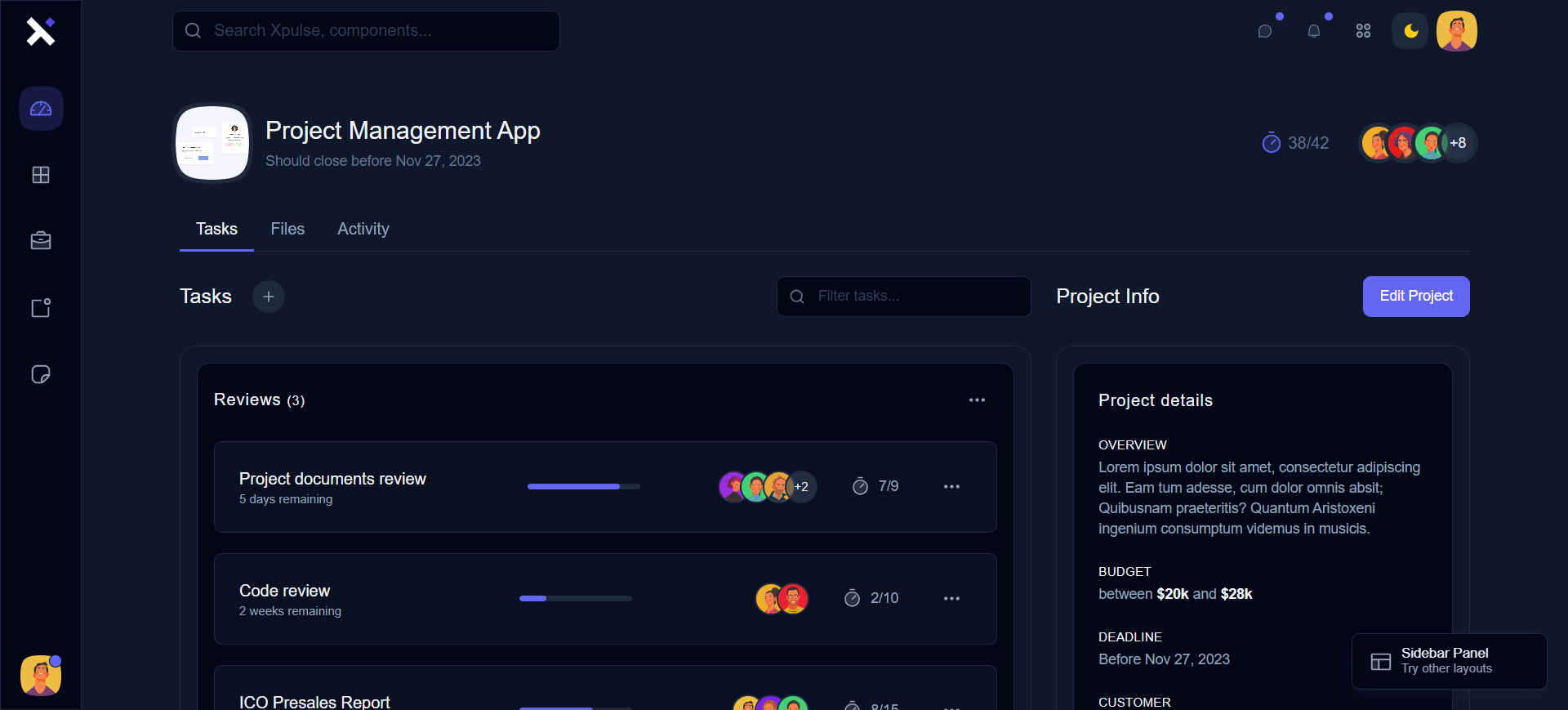Open the +8 team members avatar
Image resolution: width=1568 pixels, height=710 pixels.
pyautogui.click(x=1459, y=143)
